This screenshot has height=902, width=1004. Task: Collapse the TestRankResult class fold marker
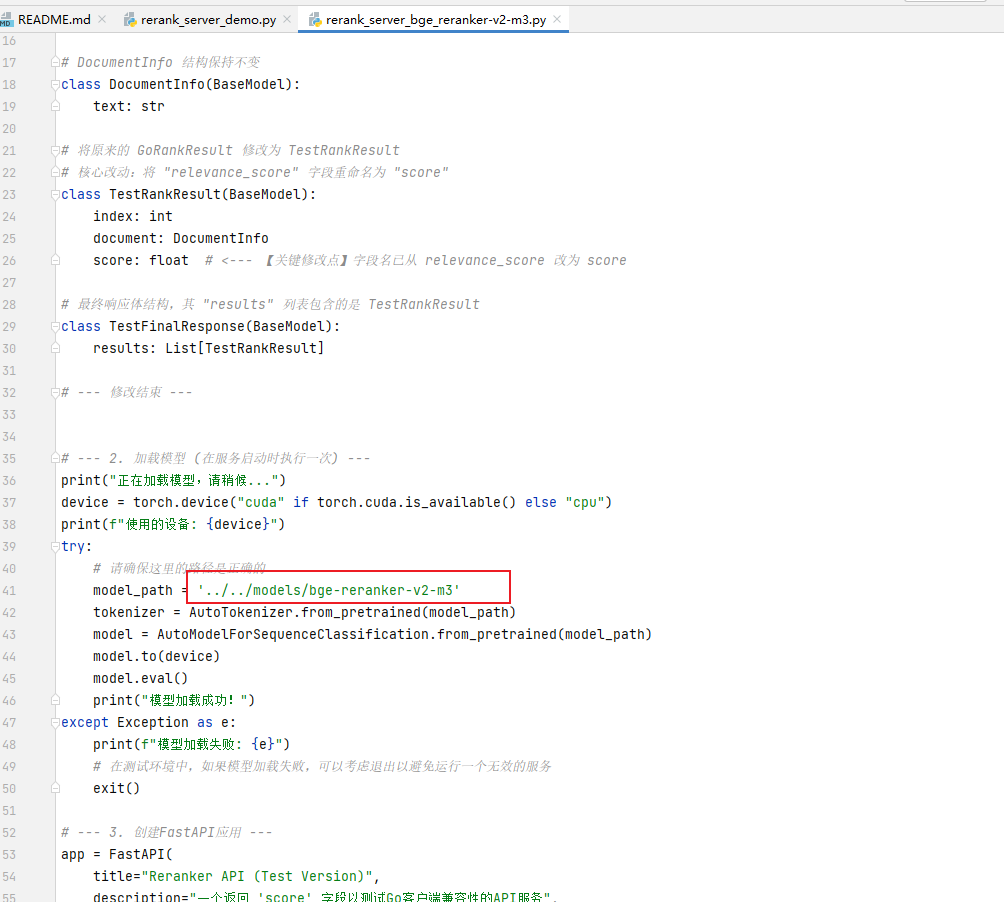55,195
